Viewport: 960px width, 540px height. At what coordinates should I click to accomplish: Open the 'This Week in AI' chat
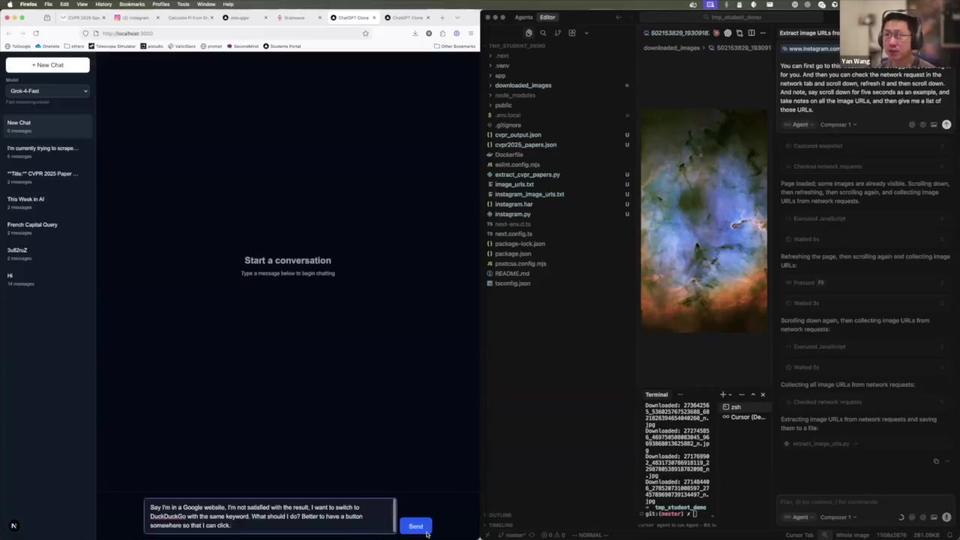(x=48, y=203)
